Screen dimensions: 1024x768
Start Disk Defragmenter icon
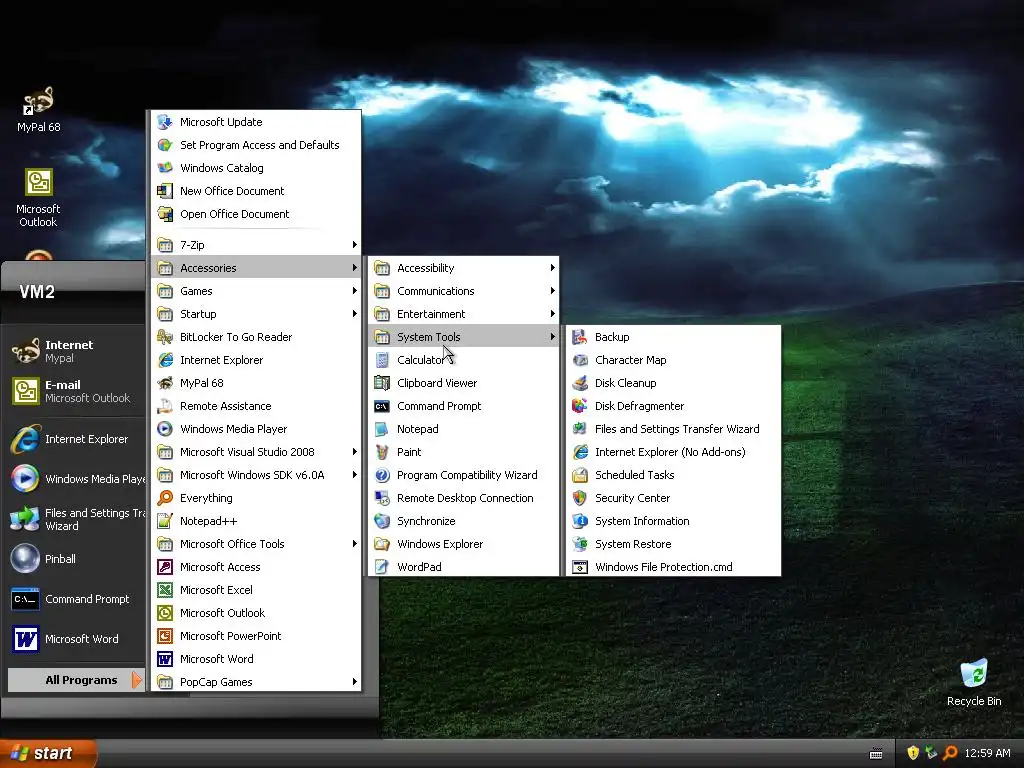pyautogui.click(x=580, y=406)
